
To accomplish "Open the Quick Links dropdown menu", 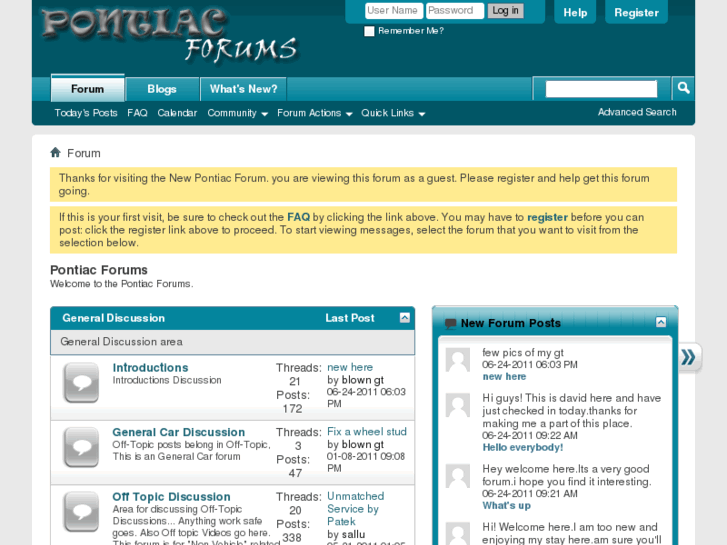I will pyautogui.click(x=393, y=113).
